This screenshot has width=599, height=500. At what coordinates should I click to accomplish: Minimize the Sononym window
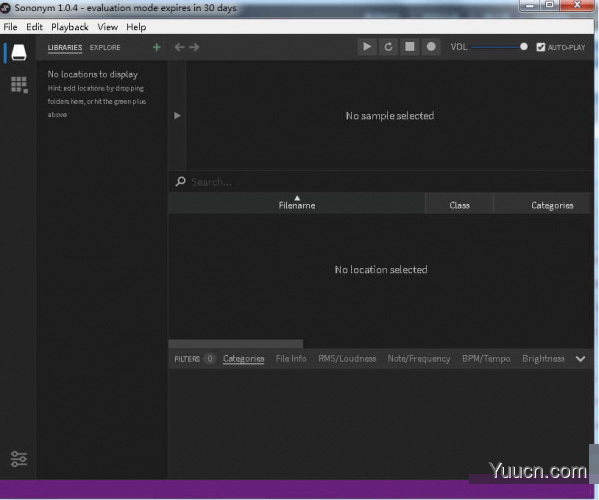point(529,5)
